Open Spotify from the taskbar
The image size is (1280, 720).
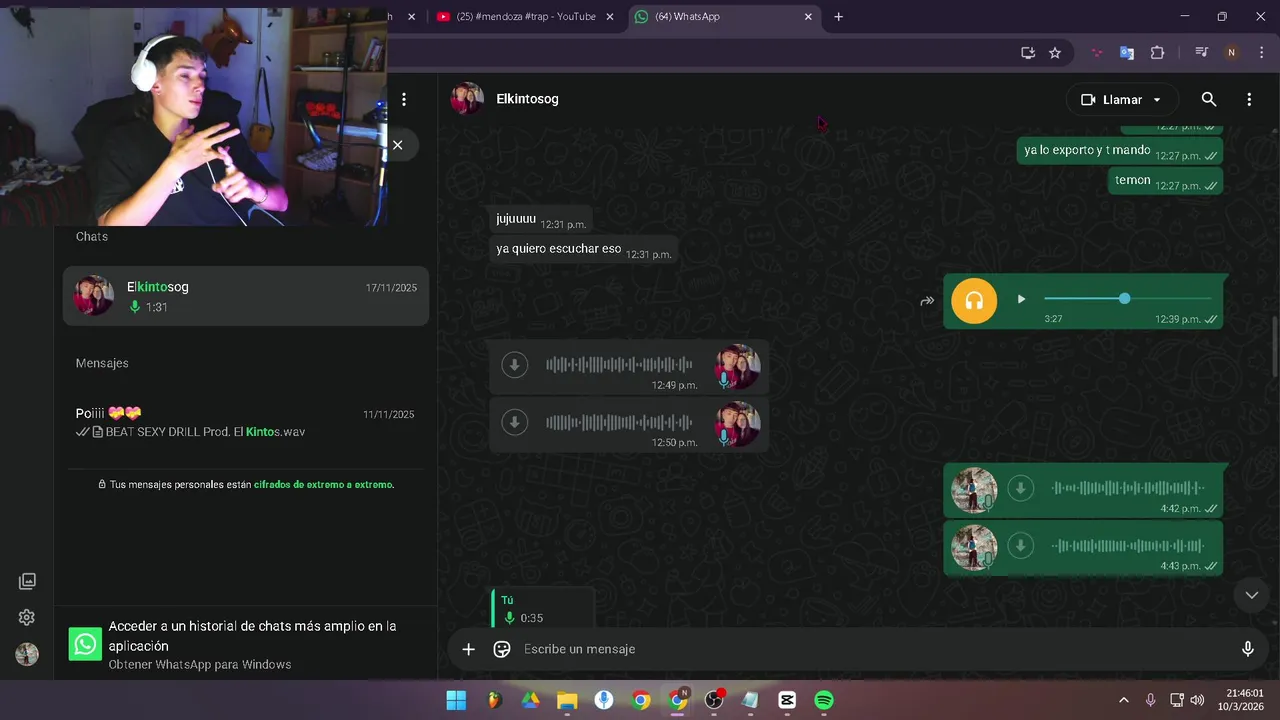[x=824, y=700]
